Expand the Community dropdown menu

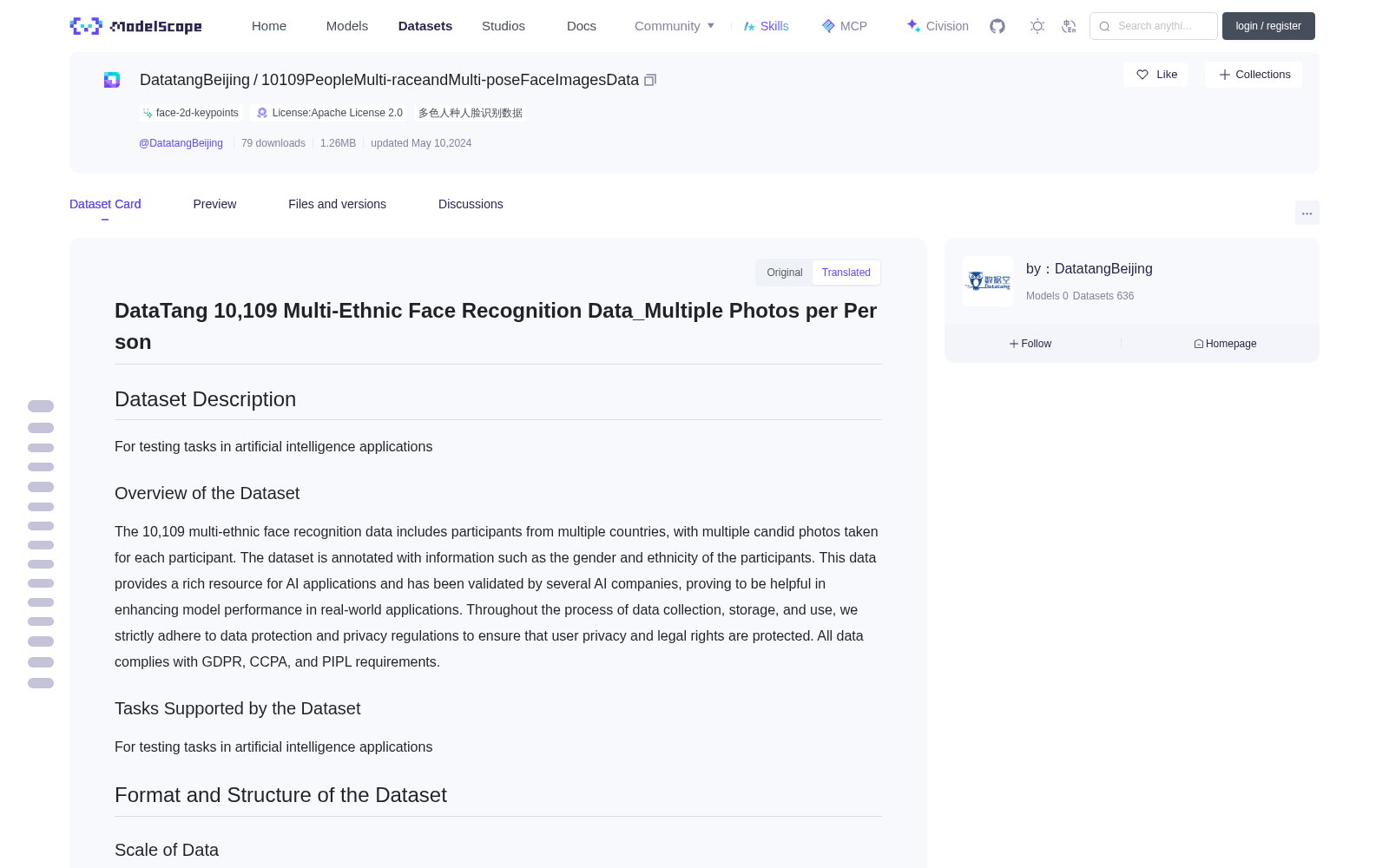[675, 26]
